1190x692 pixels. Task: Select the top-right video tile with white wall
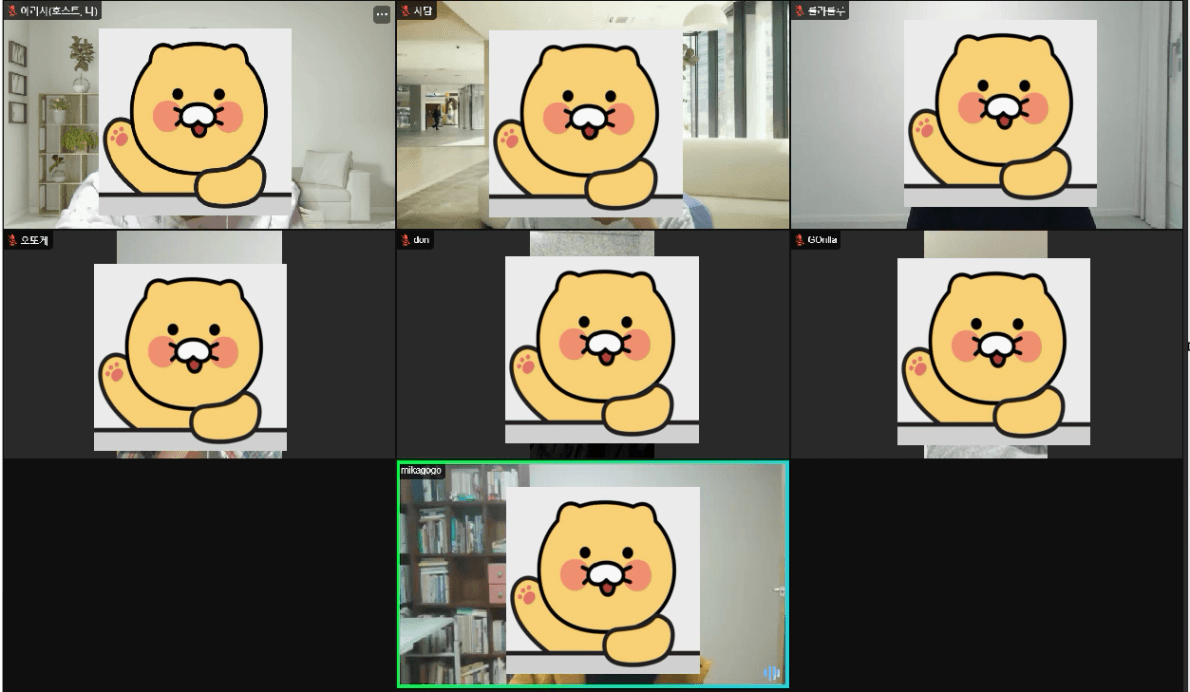(x=987, y=115)
